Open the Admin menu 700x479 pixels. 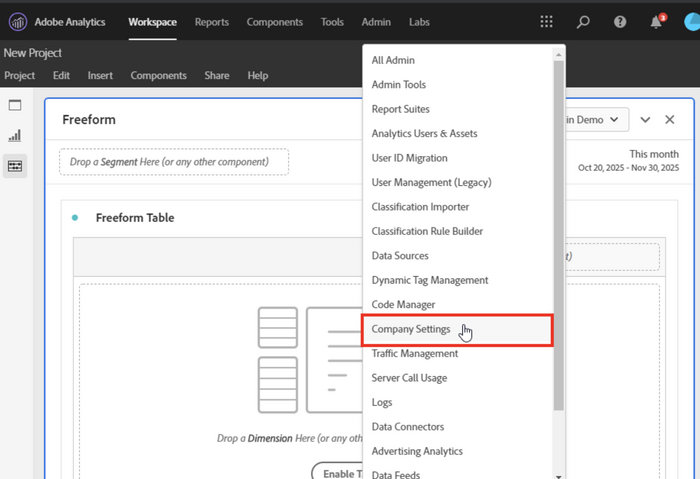[x=376, y=22]
